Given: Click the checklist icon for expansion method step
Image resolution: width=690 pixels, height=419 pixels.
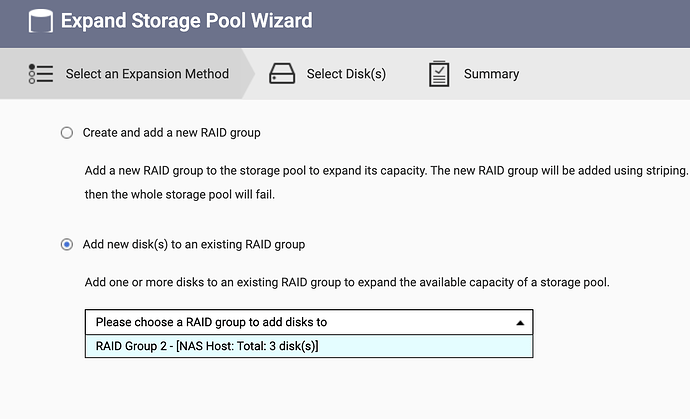Looking at the screenshot, I should coord(40,74).
